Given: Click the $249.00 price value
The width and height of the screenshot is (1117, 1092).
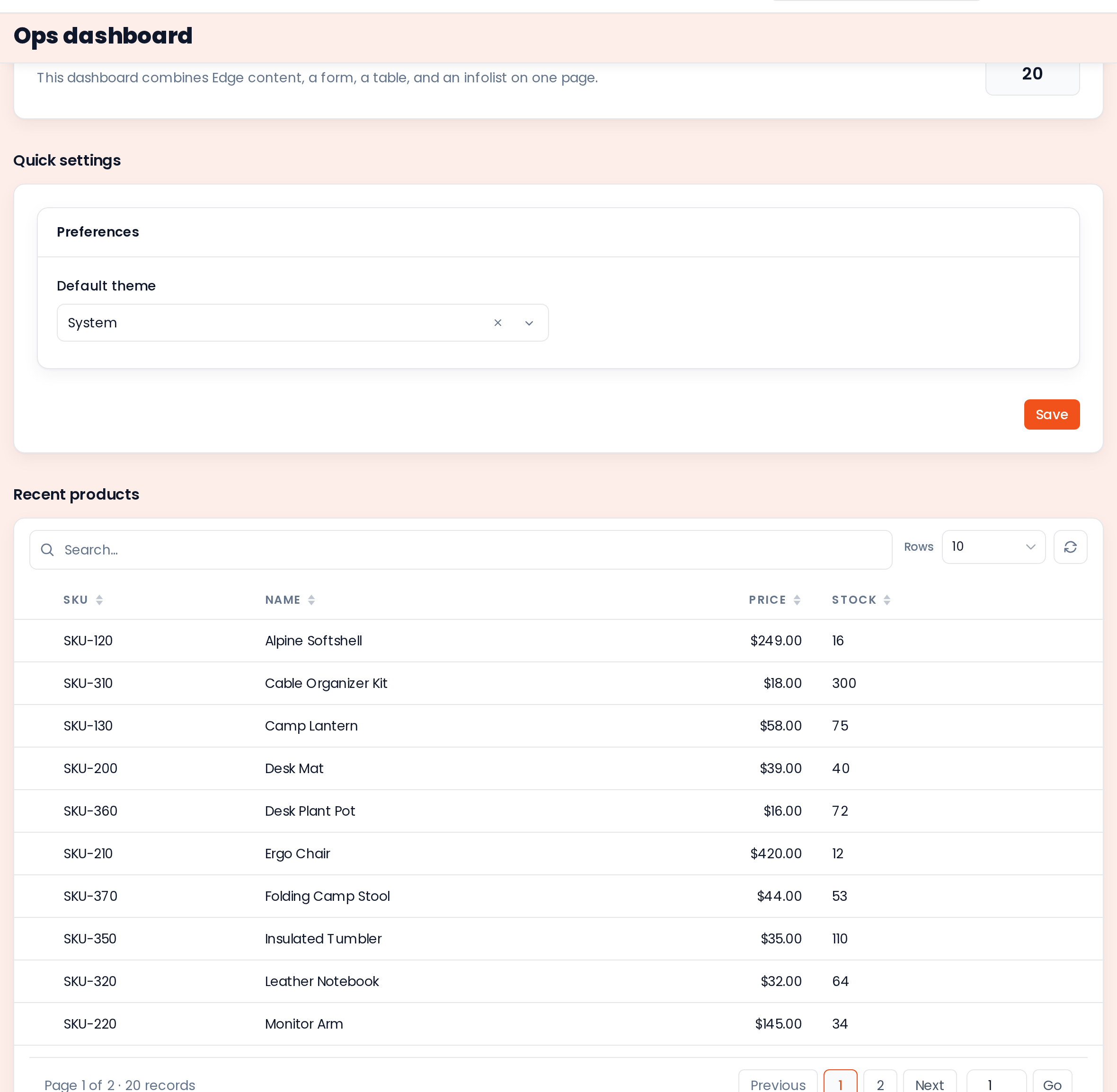Looking at the screenshot, I should point(776,641).
